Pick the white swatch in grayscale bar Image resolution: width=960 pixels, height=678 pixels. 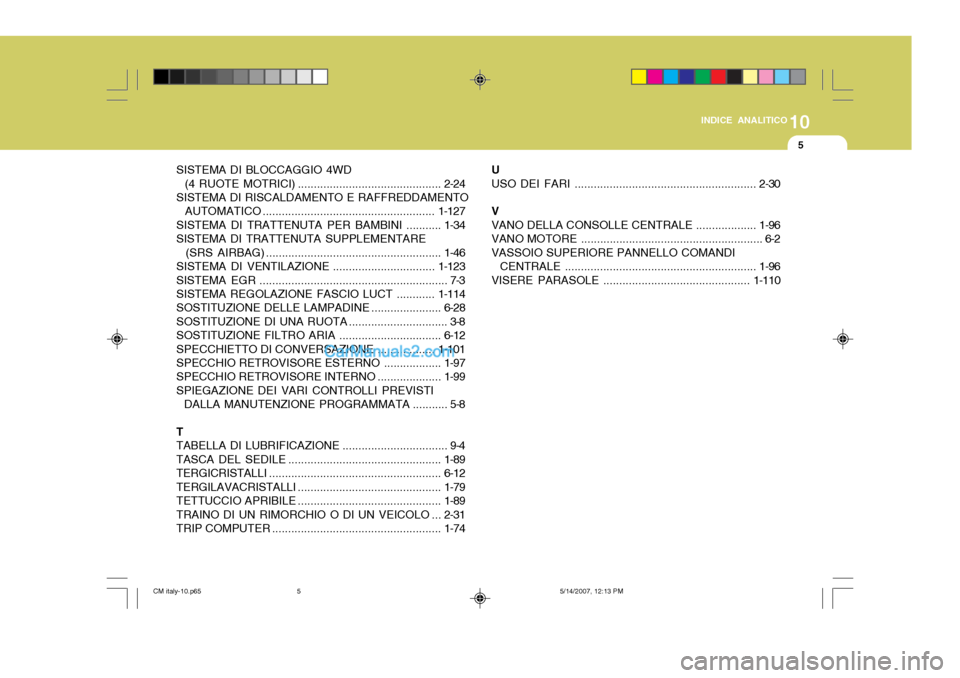pyautogui.click(x=320, y=77)
